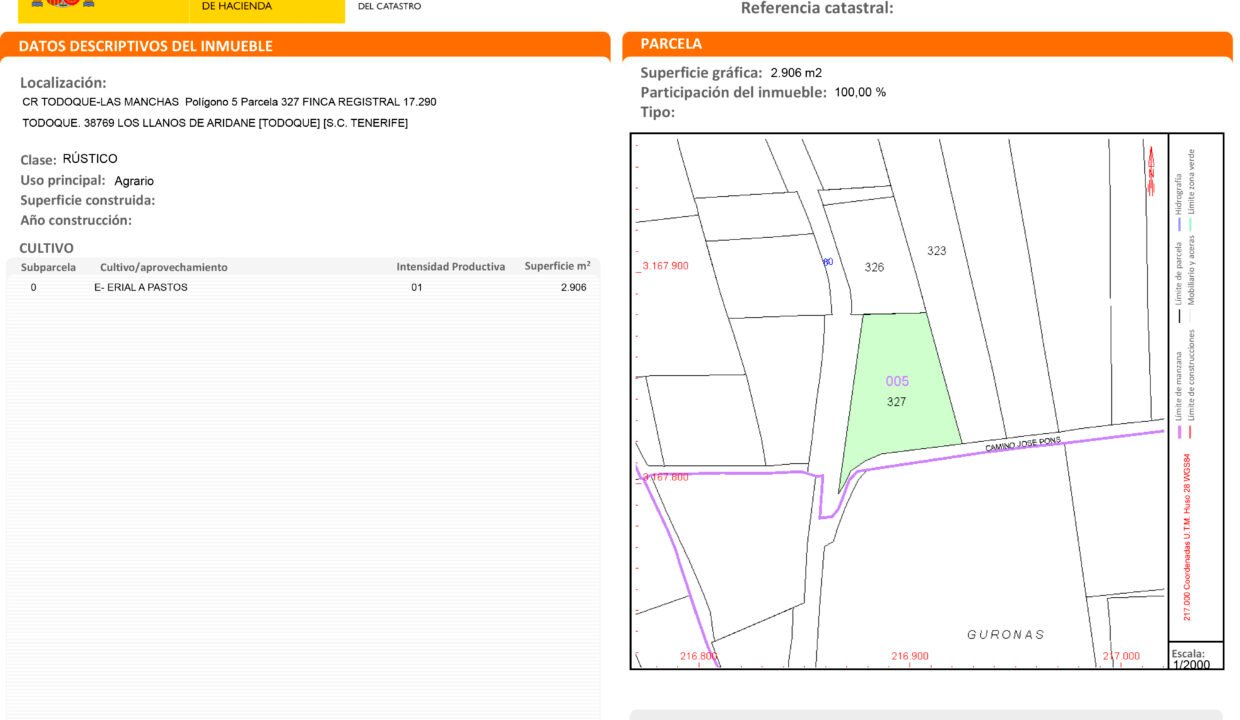Viewport: 1240px width, 720px height.
Task: Click the 'DATOS DESCRIPTIVOS DEL INMUEBLE' header
Action: coord(145,46)
